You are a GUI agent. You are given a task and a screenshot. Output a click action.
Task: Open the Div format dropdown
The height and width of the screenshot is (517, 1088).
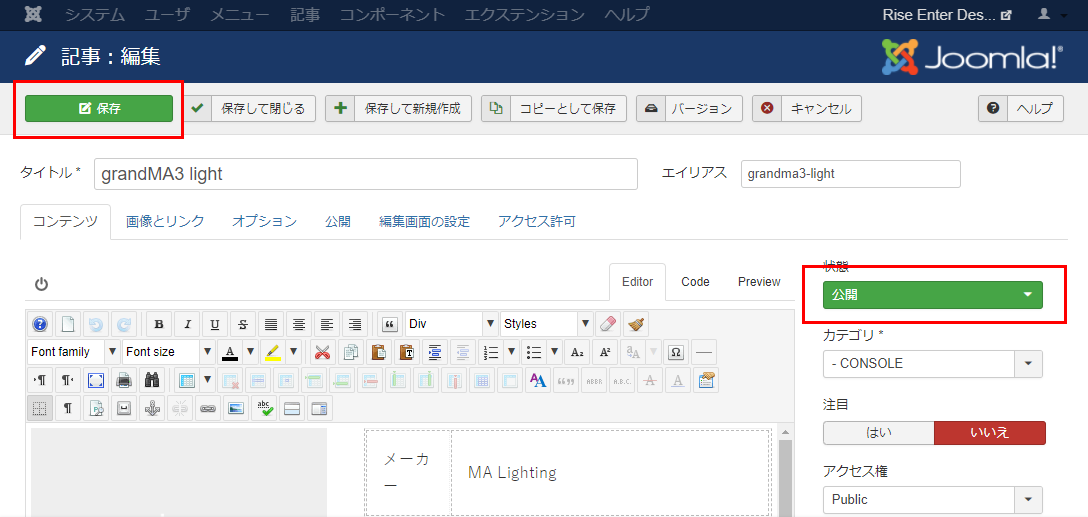pos(452,324)
